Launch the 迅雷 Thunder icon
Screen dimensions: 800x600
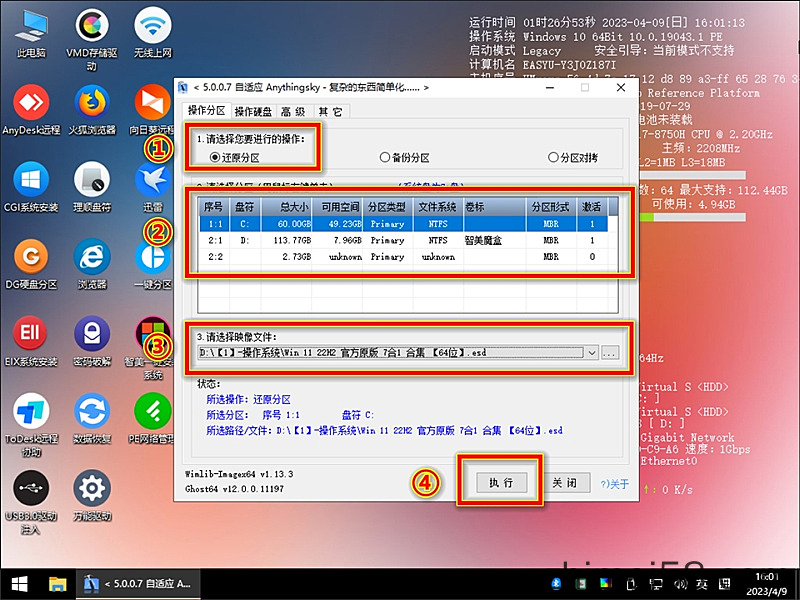point(153,187)
